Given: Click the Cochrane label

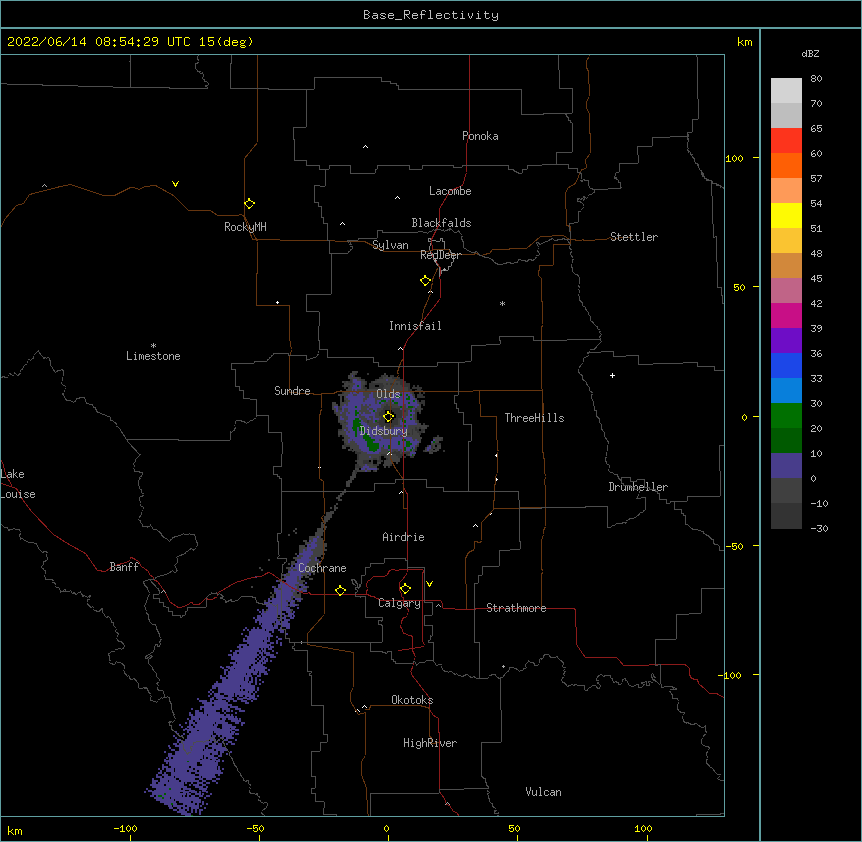Looking at the screenshot, I should click(x=322, y=568).
